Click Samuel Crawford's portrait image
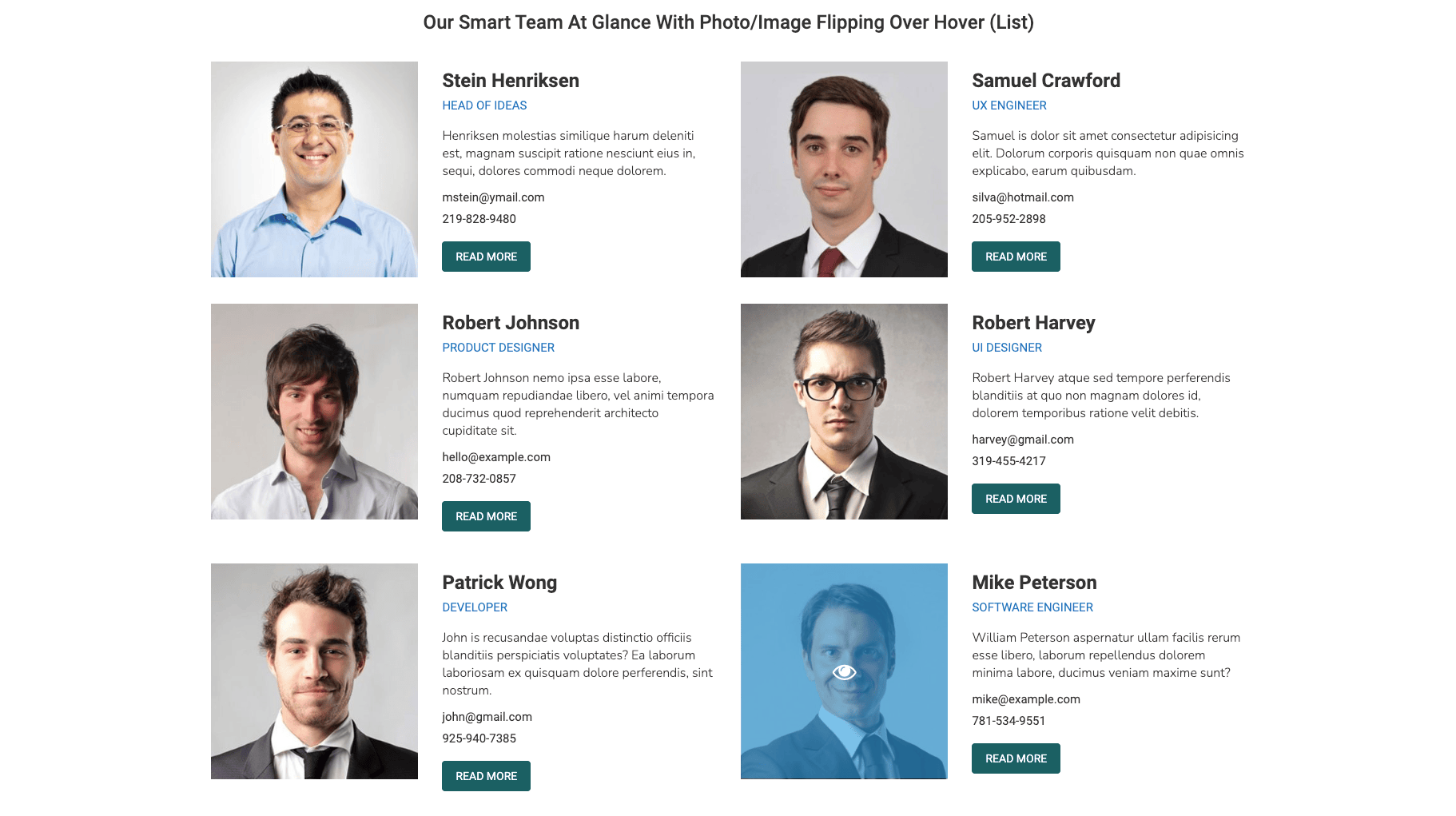Image resolution: width=1456 pixels, height=816 pixels. point(844,169)
